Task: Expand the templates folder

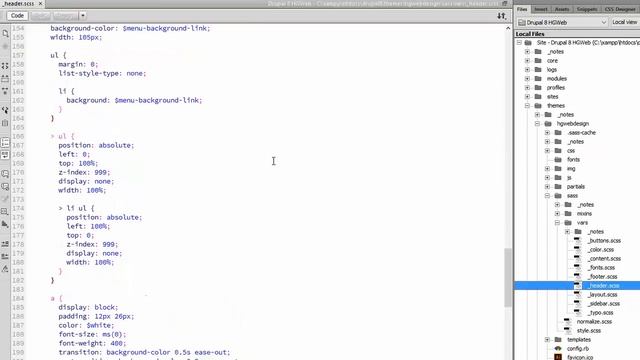Action: [547, 340]
